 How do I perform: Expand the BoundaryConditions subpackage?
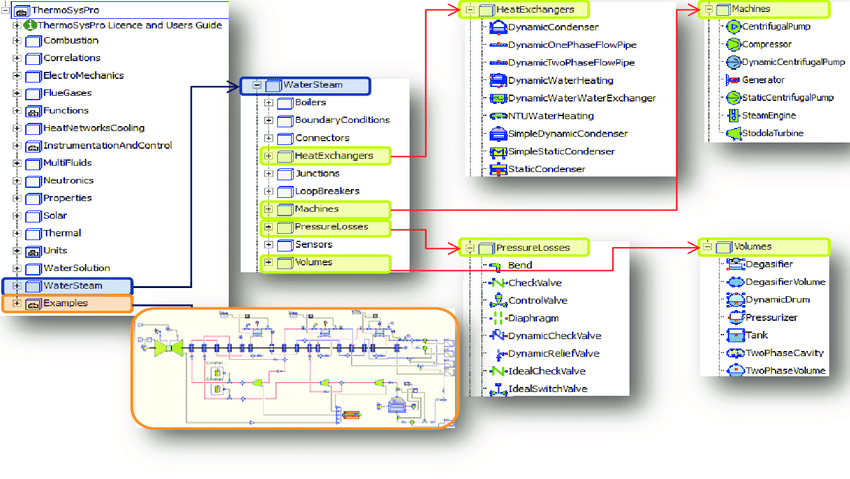pyautogui.click(x=268, y=120)
